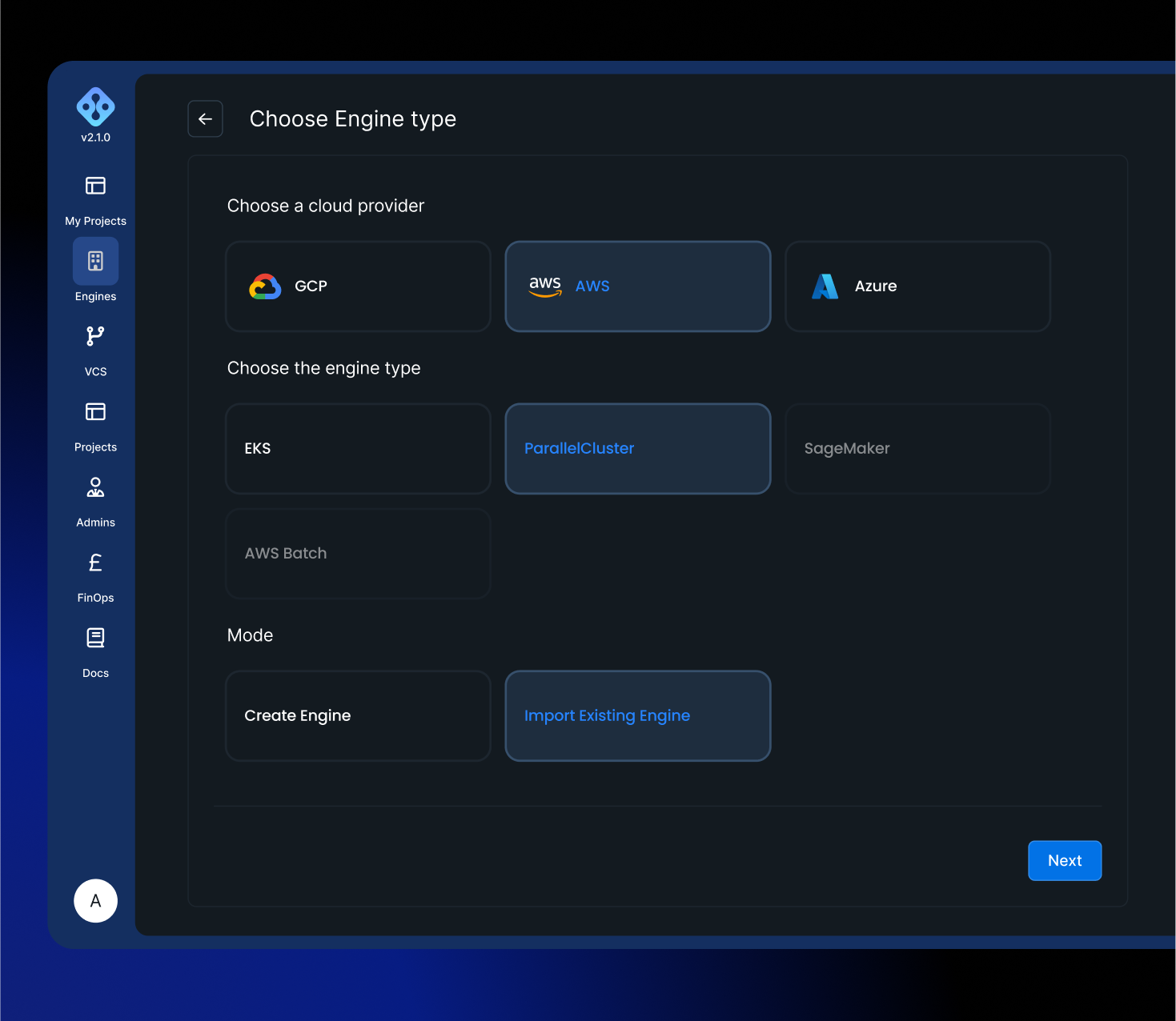Click the Next button
Image resolution: width=1176 pixels, height=1021 pixels.
(1065, 861)
